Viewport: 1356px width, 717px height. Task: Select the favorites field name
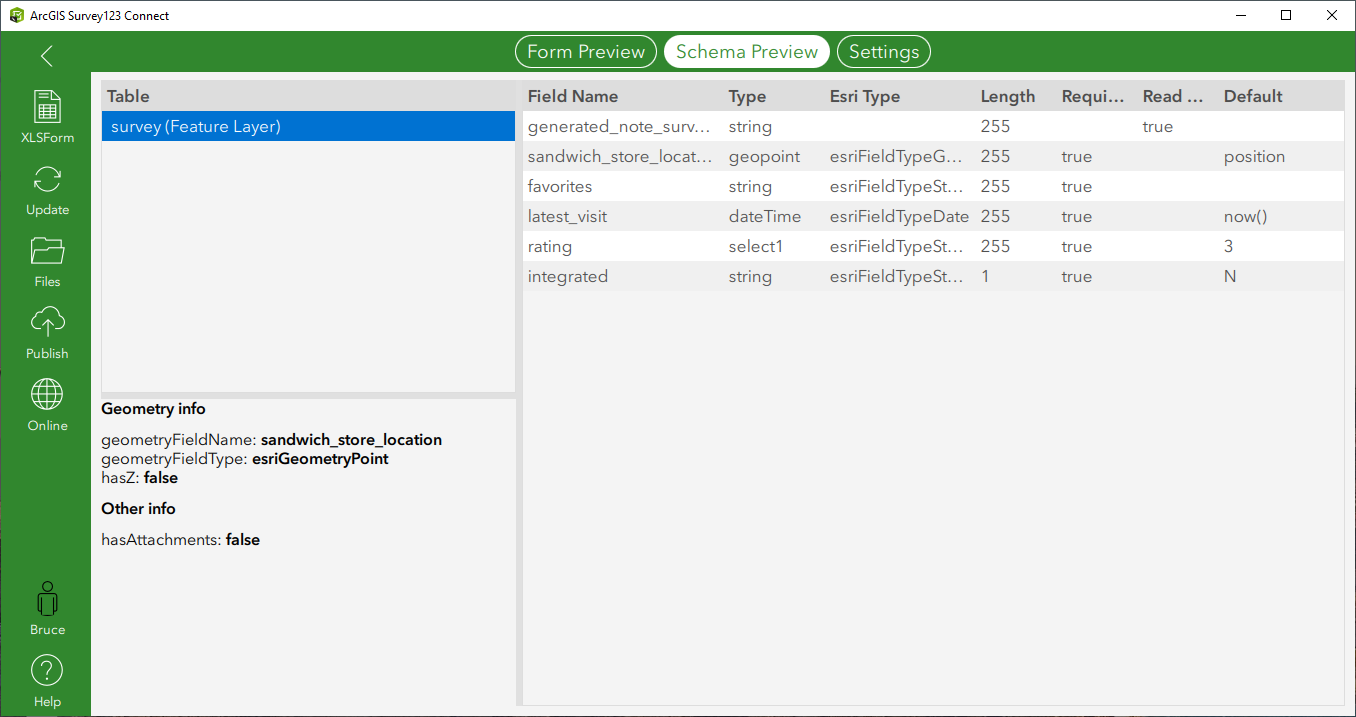click(560, 186)
